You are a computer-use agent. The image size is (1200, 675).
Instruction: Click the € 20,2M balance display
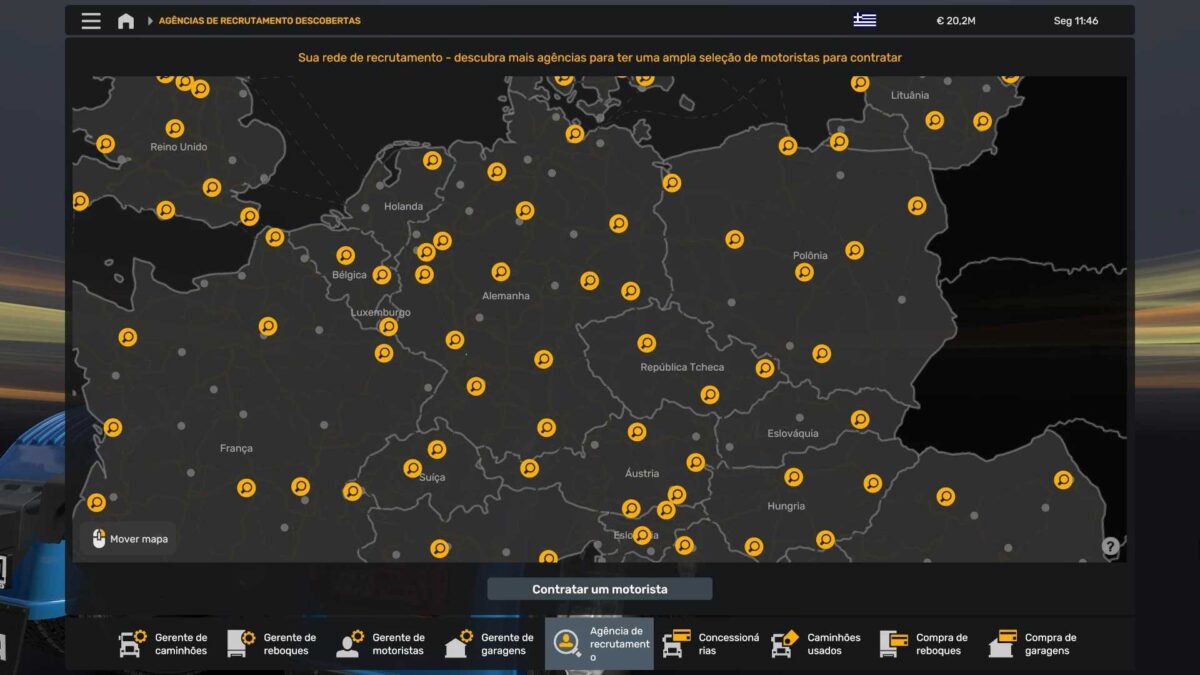pos(955,21)
